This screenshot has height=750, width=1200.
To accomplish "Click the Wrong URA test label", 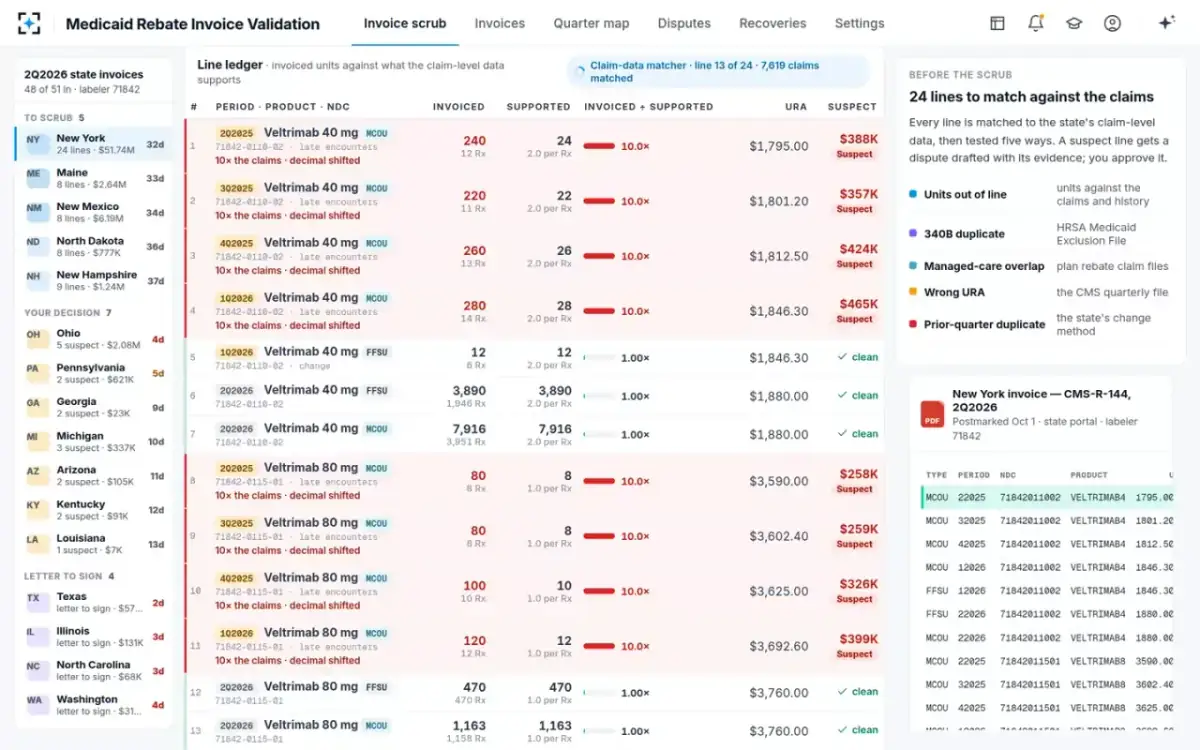I will click(954, 292).
